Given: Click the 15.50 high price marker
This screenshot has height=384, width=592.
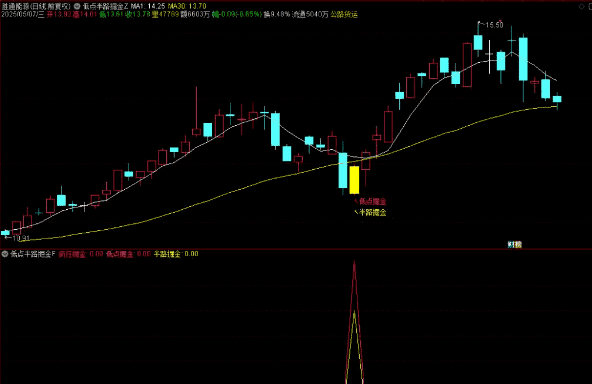Looking at the screenshot, I should coord(491,25).
